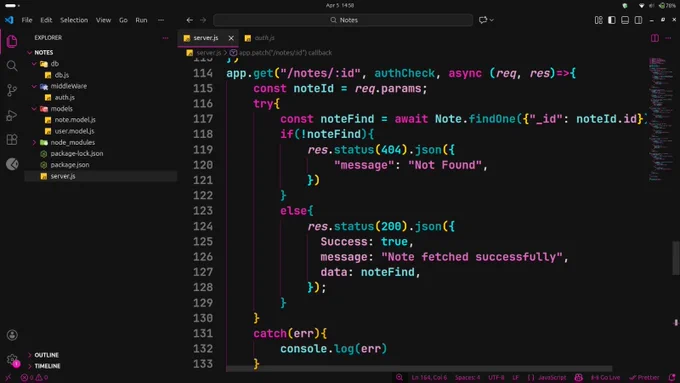Open Copilot status icon in status bar
The width and height of the screenshot is (680, 383).
pos(579,378)
